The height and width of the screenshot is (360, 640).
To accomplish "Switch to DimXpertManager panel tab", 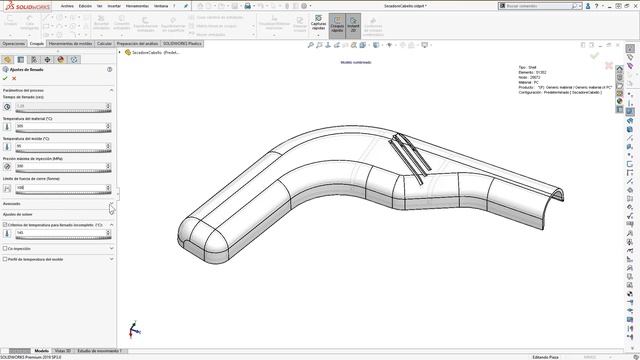I will [47, 60].
